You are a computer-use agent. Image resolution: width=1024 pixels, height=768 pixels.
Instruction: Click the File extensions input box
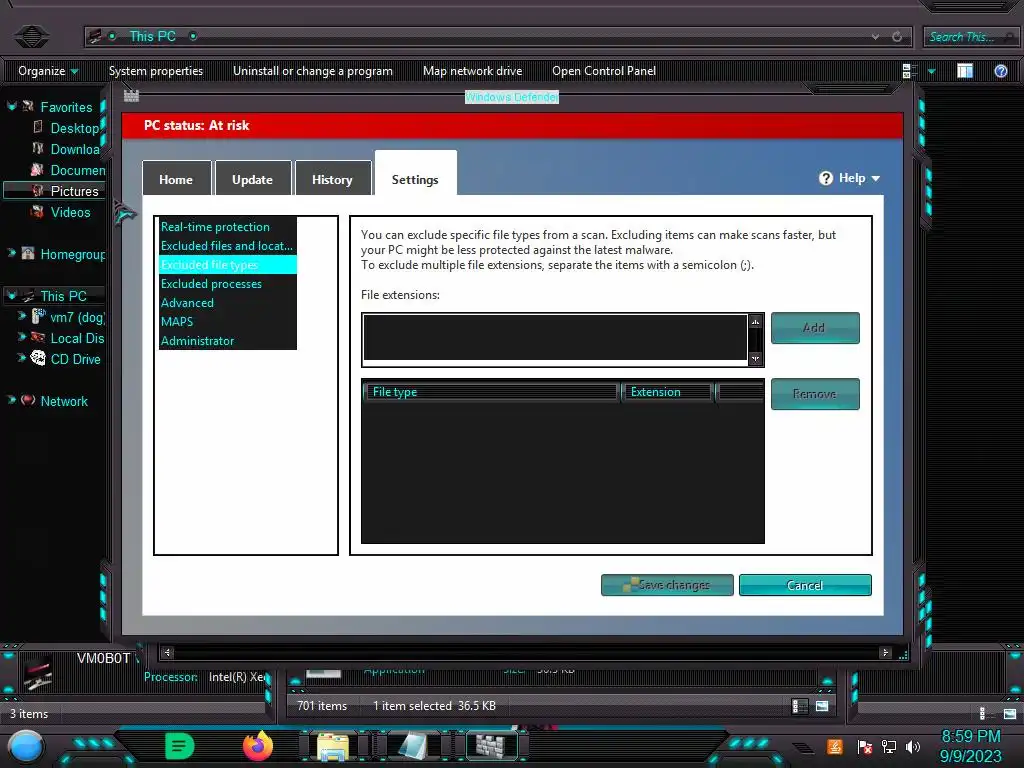pyautogui.click(x=555, y=337)
